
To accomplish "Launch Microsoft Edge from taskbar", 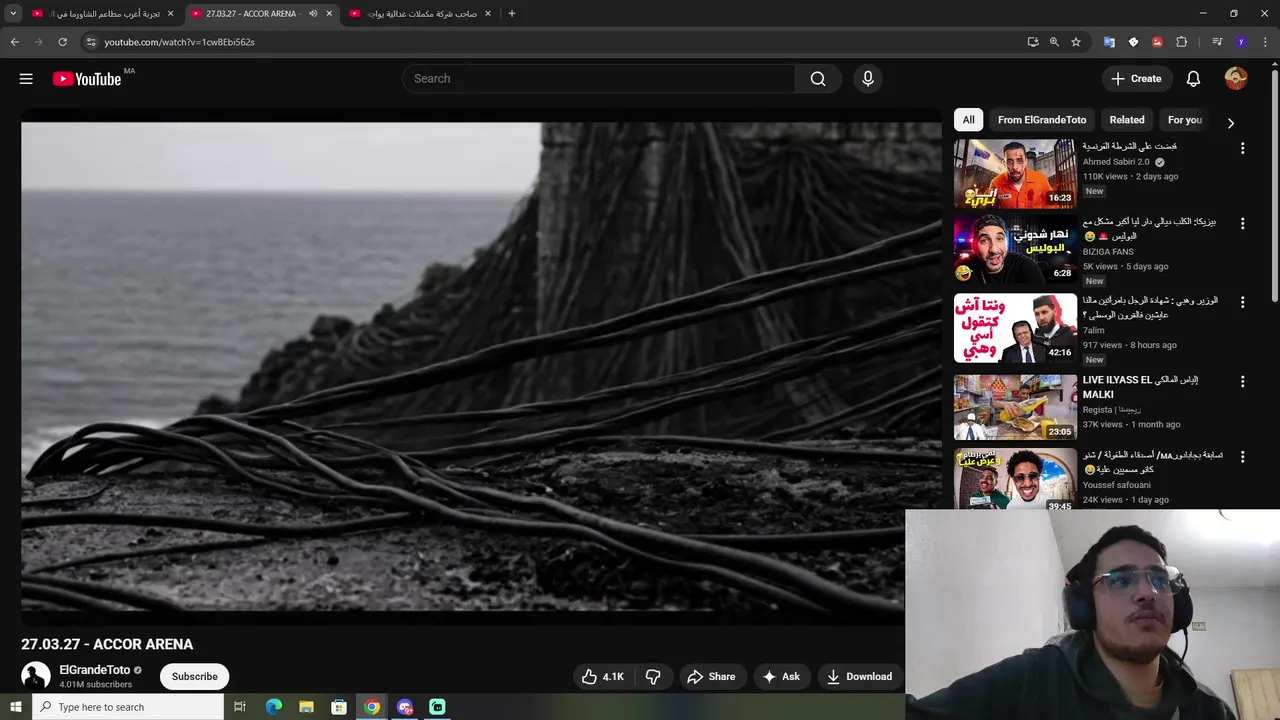I will [x=274, y=707].
